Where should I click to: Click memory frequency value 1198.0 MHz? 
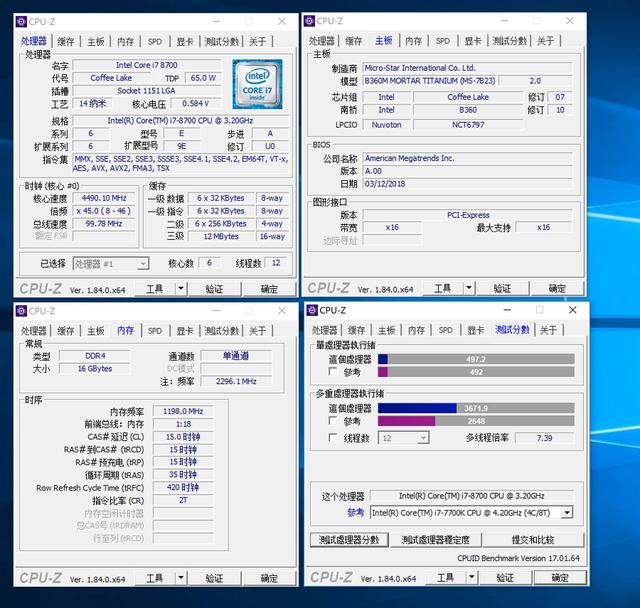pyautogui.click(x=183, y=411)
